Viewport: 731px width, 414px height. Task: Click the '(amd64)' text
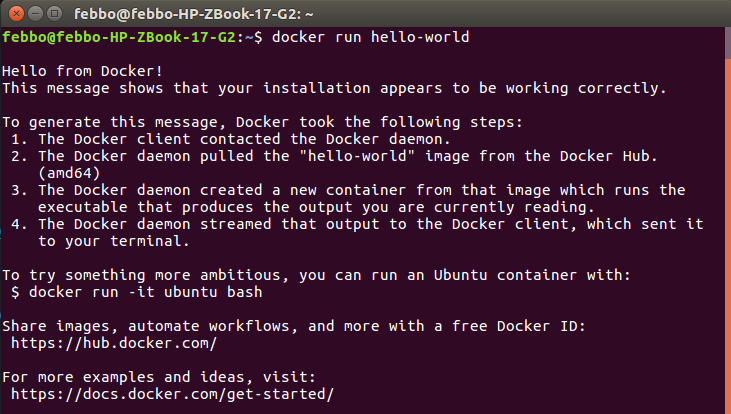[x=69, y=173]
